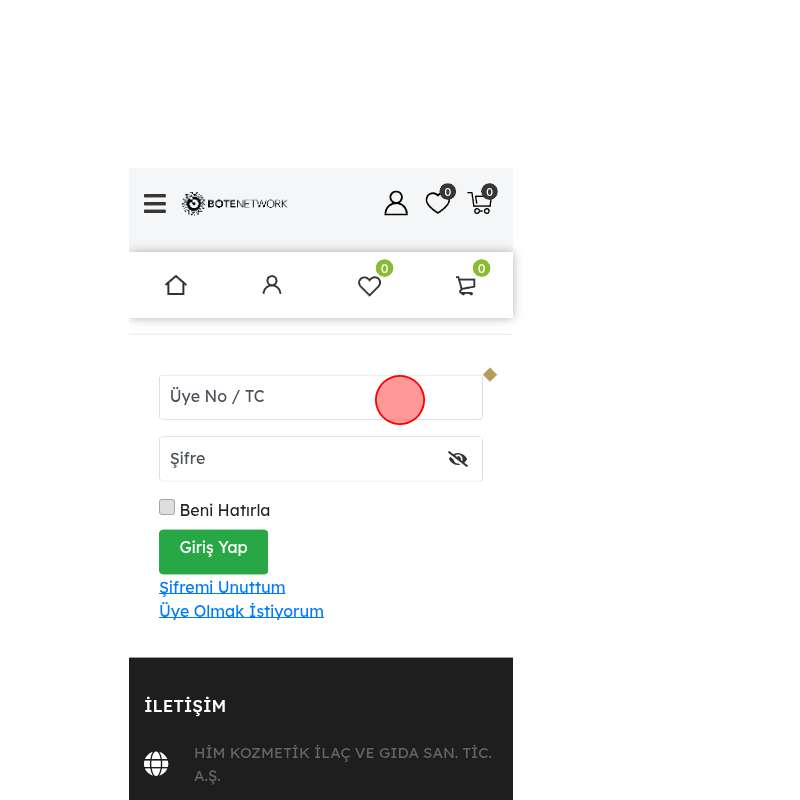Screen dimensions: 800x800
Task: Open shopping cart icon in header
Action: pyautogui.click(x=482, y=199)
